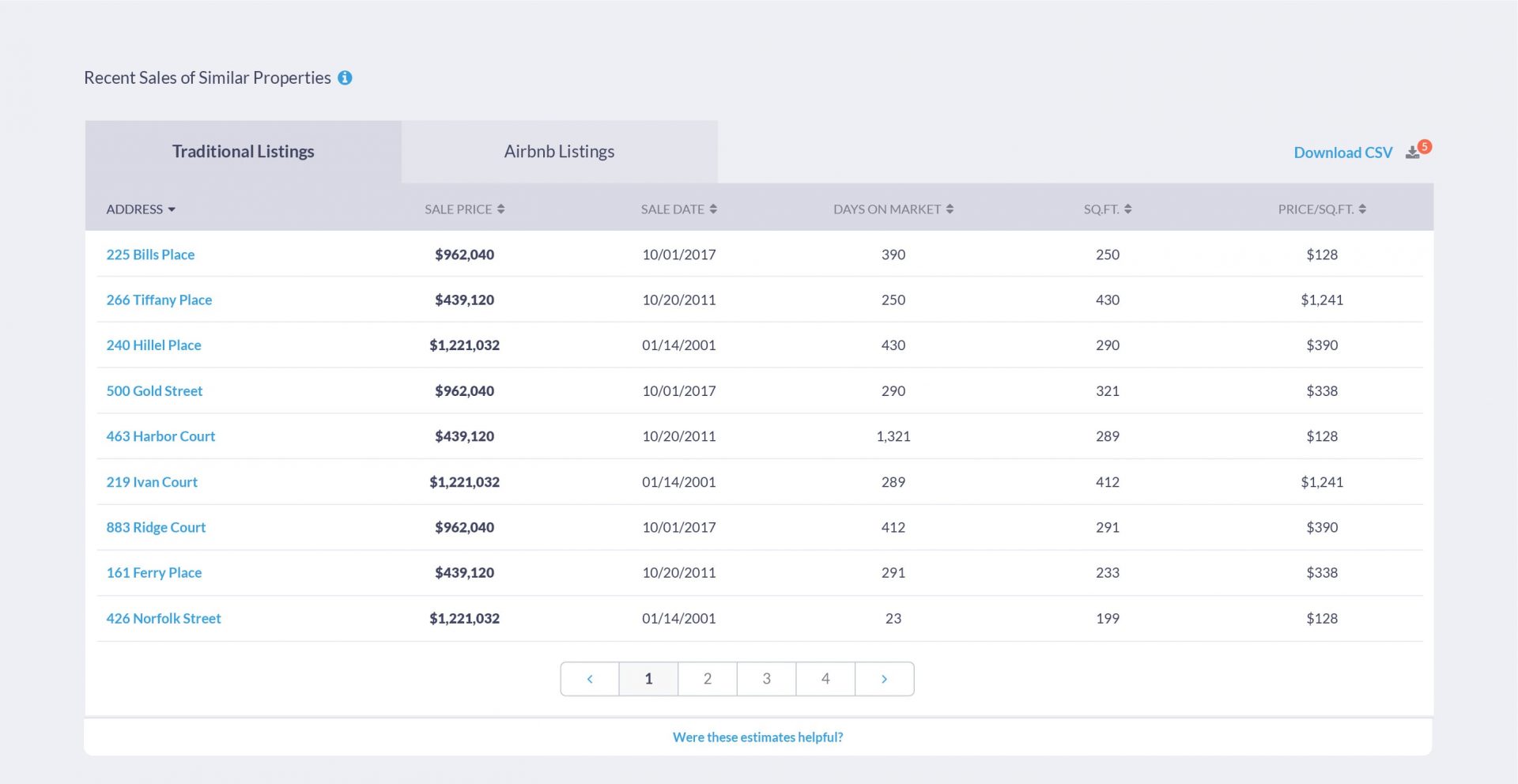Select the Traditional Listings tab
The image size is (1518, 784).
pos(243,151)
